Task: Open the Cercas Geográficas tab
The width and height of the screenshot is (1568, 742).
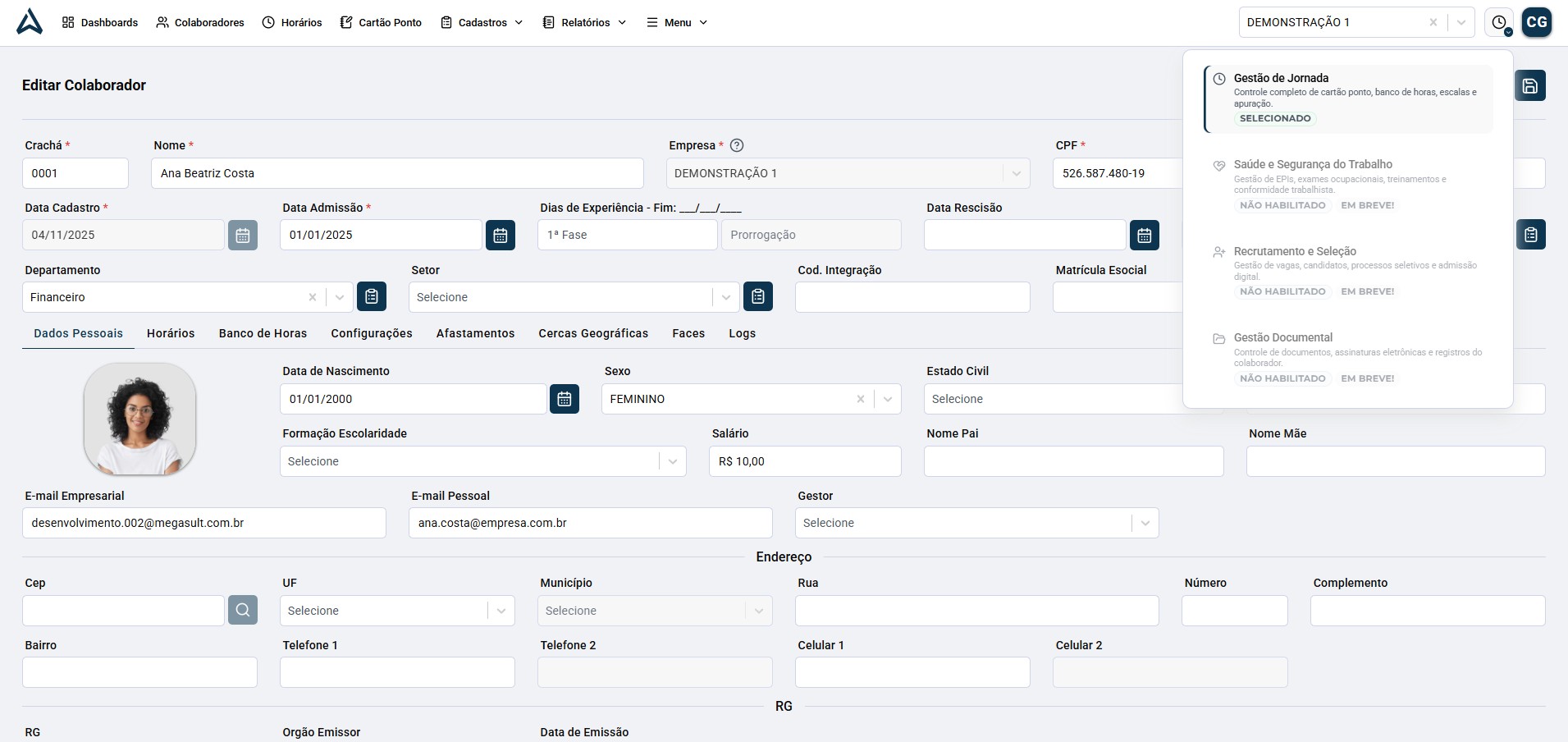Action: tap(593, 333)
